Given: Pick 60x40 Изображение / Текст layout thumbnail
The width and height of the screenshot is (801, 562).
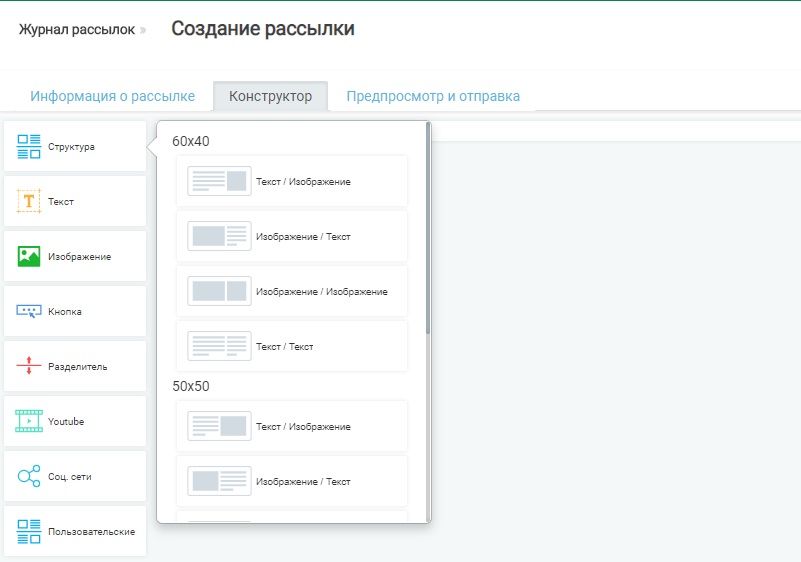Looking at the screenshot, I should click(219, 236).
